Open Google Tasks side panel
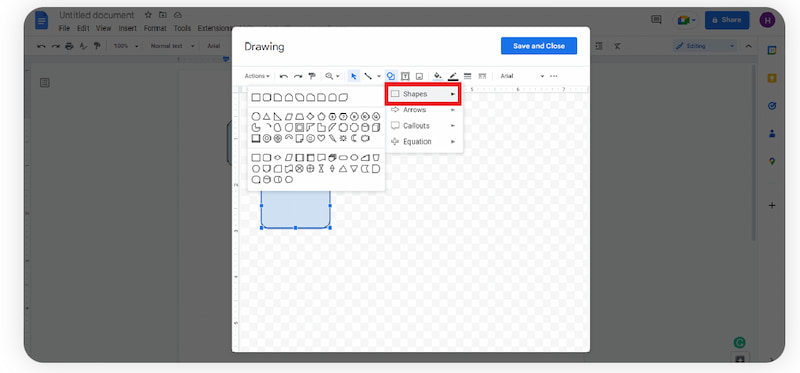The image size is (800, 373). pyautogui.click(x=772, y=106)
